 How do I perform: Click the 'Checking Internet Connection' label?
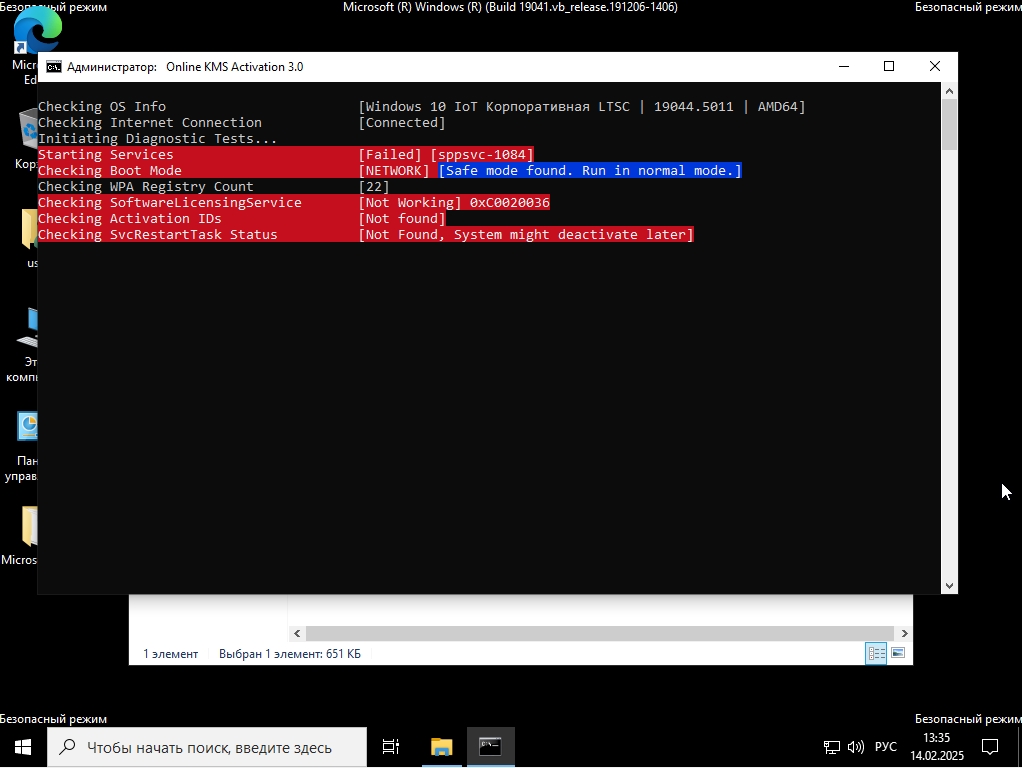(x=150, y=123)
